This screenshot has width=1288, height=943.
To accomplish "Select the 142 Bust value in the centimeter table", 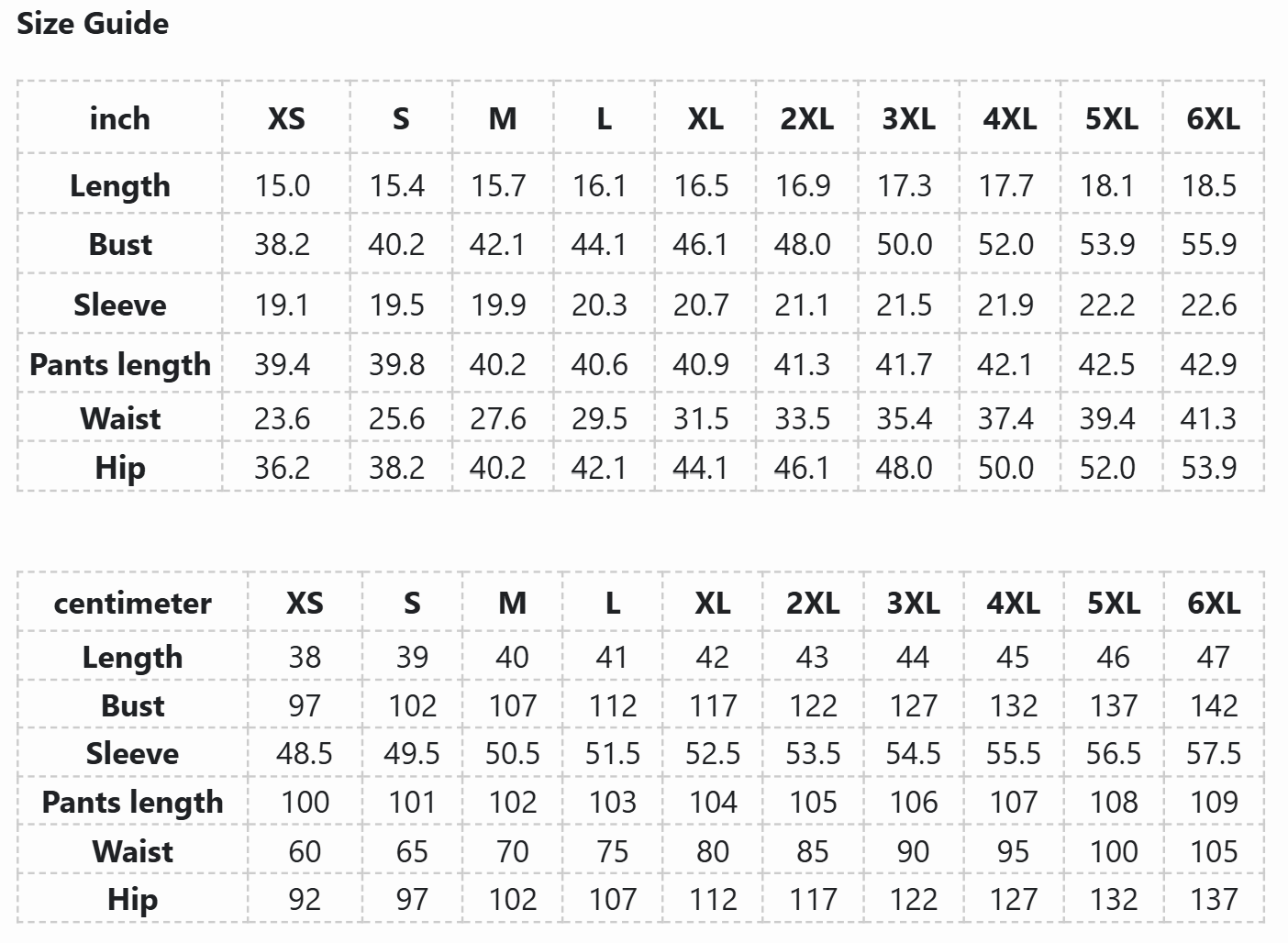I will 1214,705.
